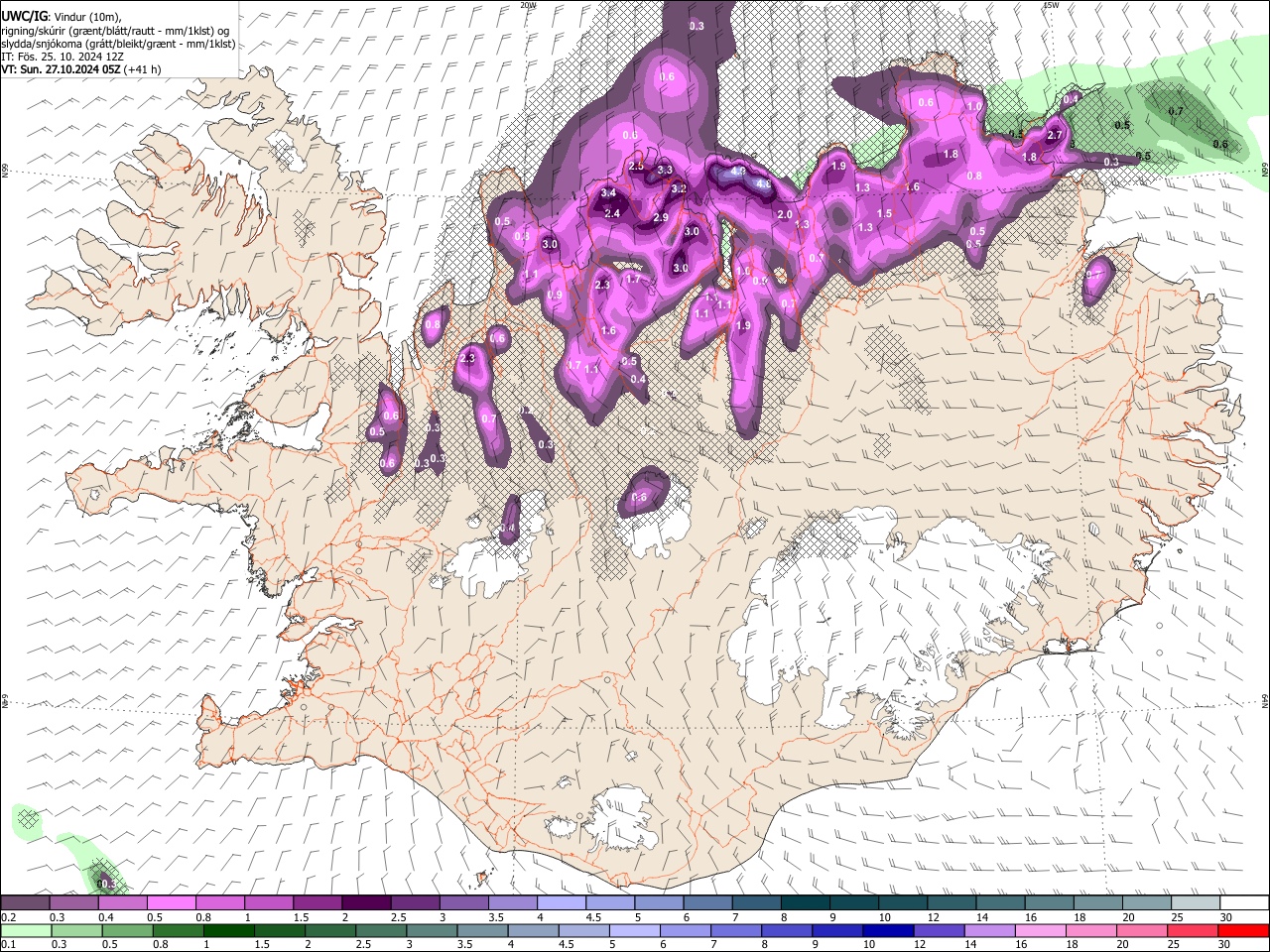The width and height of the screenshot is (1270, 952).
Task: Click the 15W longitude label
Action: [1051, 4]
